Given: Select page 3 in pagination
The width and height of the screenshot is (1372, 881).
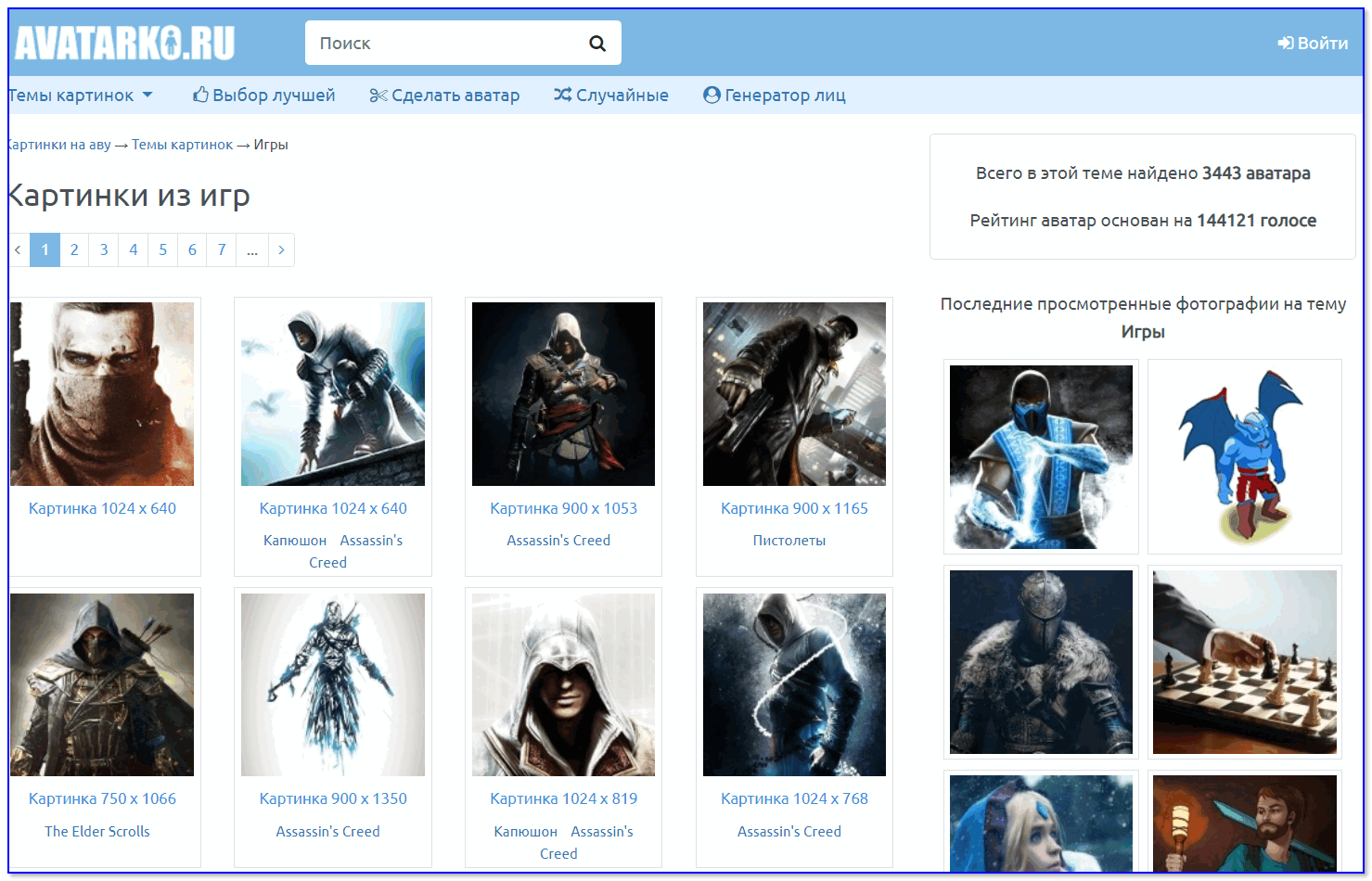Looking at the screenshot, I should pos(104,249).
